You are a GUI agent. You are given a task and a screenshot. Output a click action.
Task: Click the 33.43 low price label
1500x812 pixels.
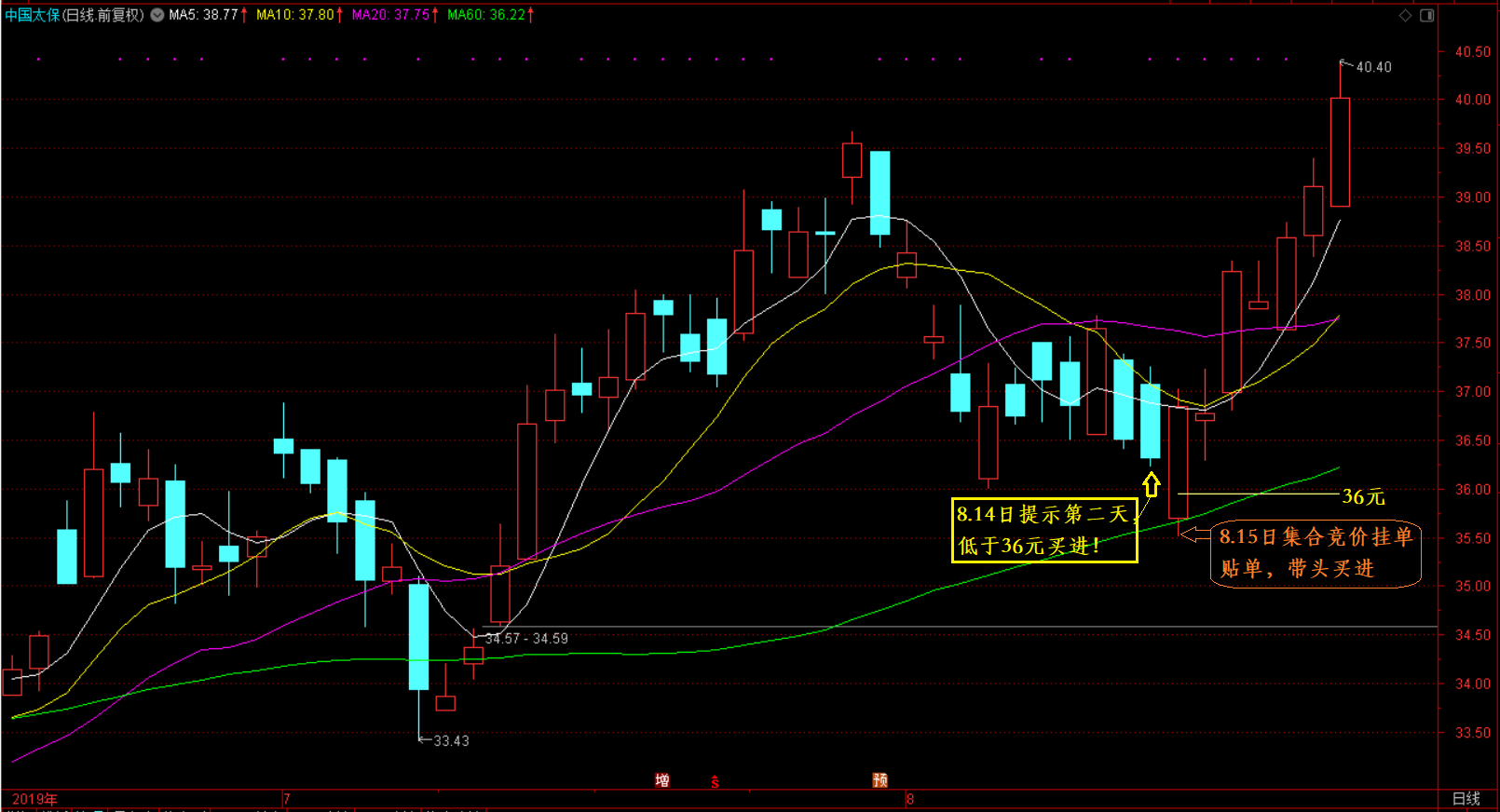coord(451,741)
